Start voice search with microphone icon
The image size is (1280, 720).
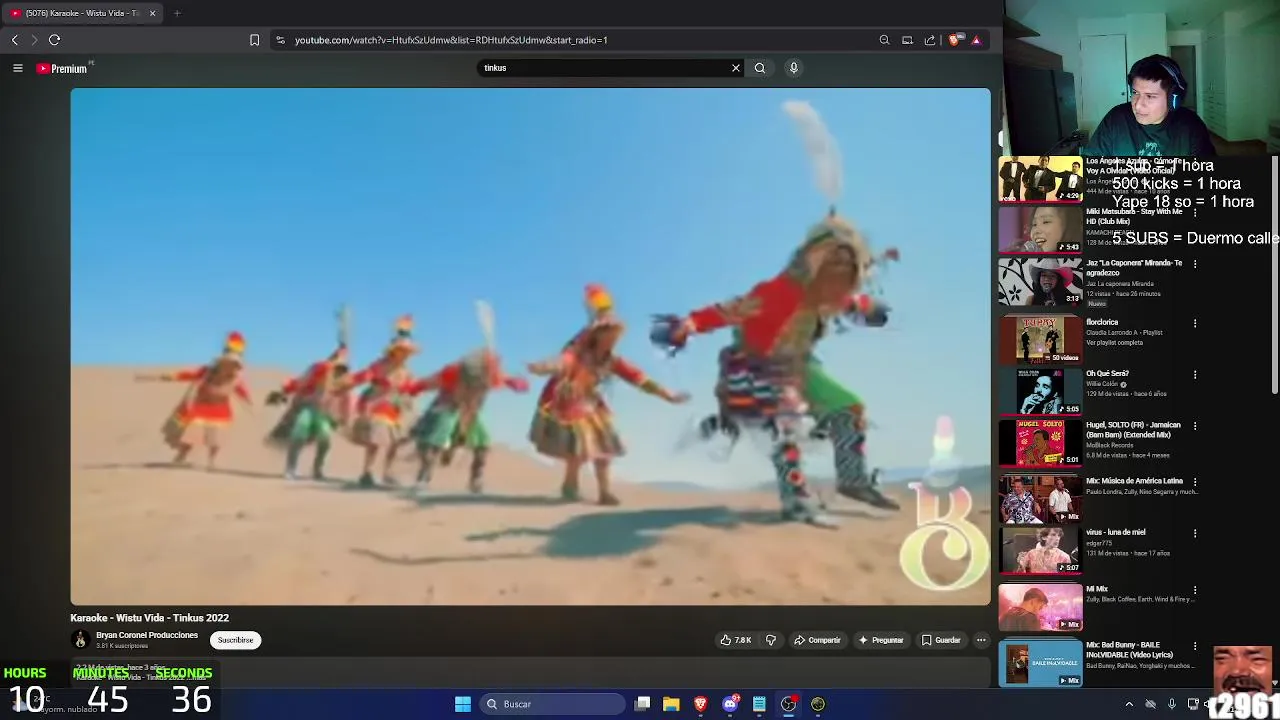tap(794, 68)
